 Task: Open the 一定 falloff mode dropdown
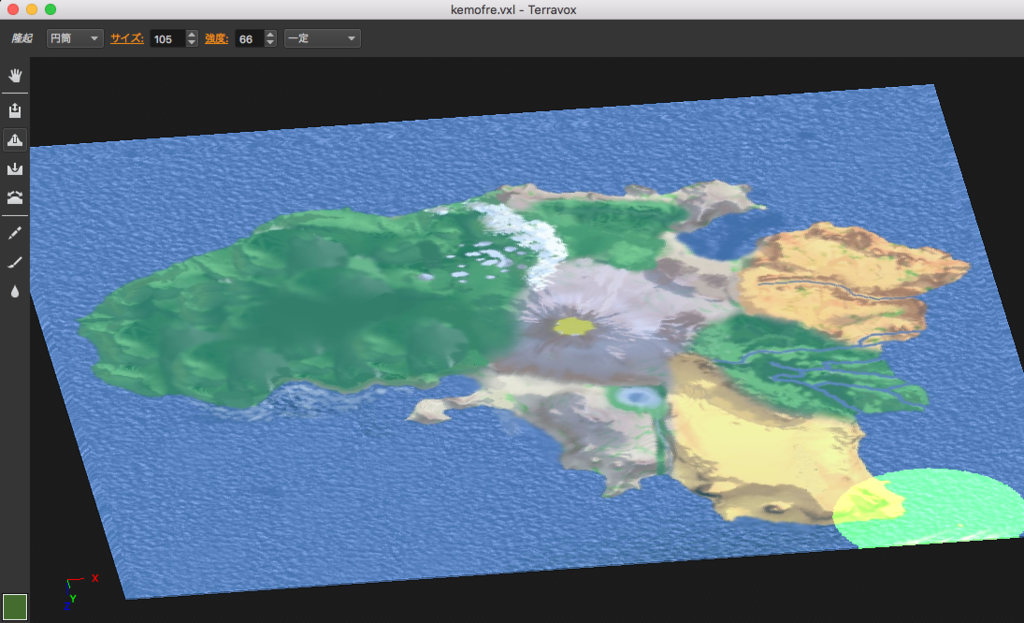(x=322, y=39)
